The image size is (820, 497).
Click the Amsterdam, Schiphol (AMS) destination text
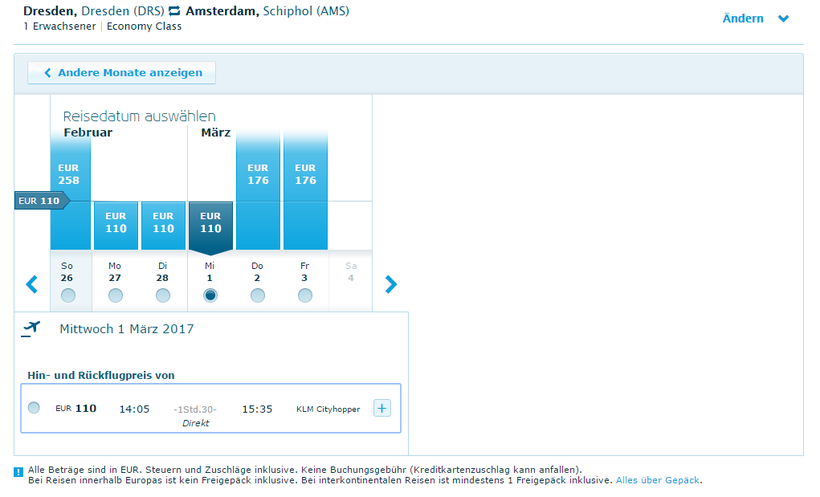coord(267,11)
